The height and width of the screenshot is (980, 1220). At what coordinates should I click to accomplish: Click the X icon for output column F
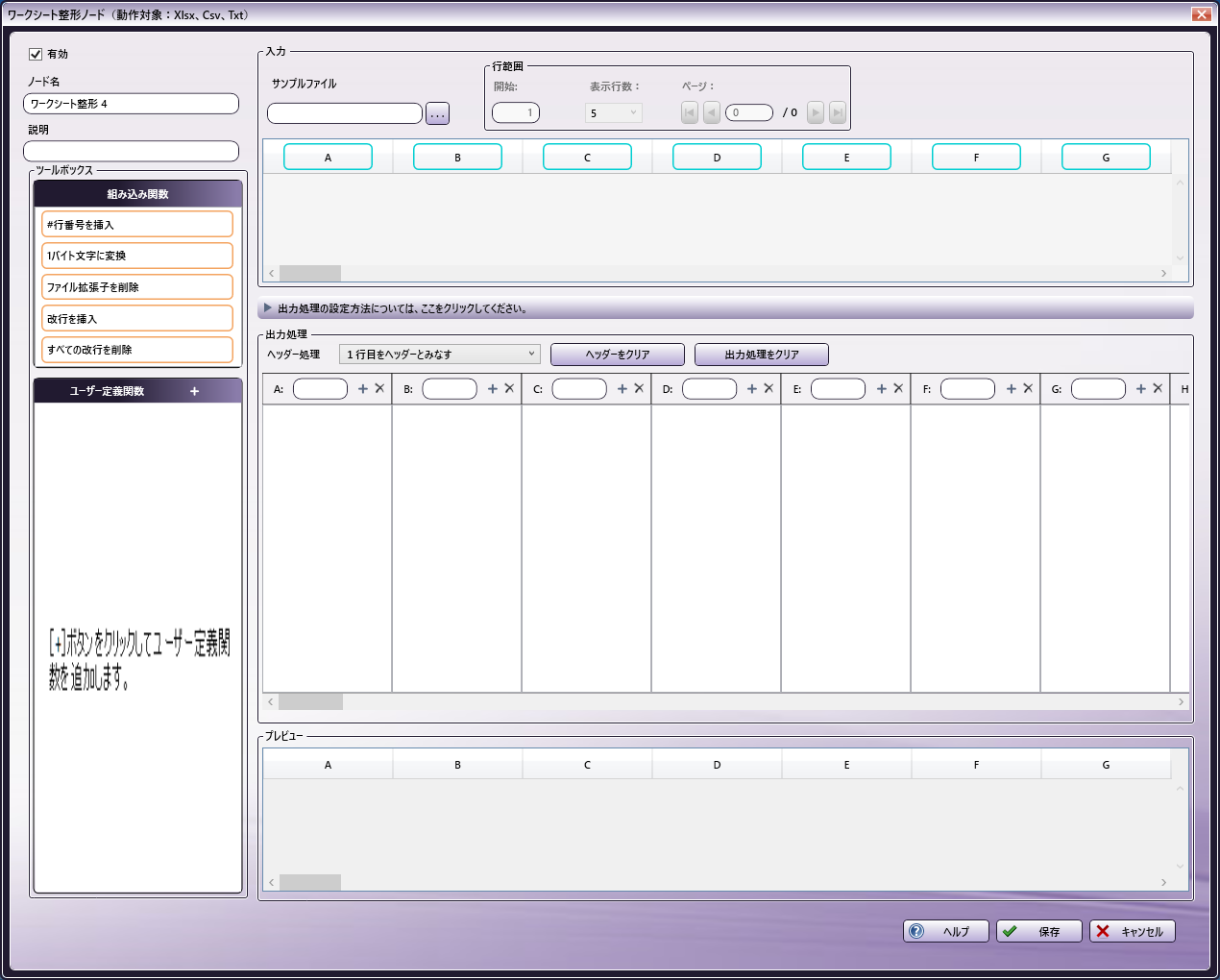click(1028, 388)
